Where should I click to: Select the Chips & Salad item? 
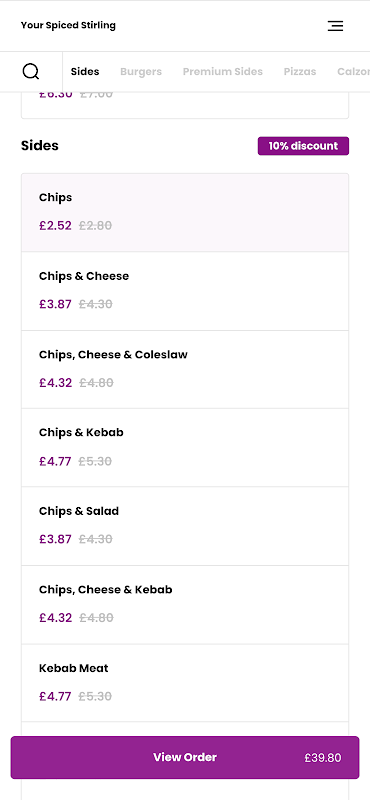click(x=185, y=526)
